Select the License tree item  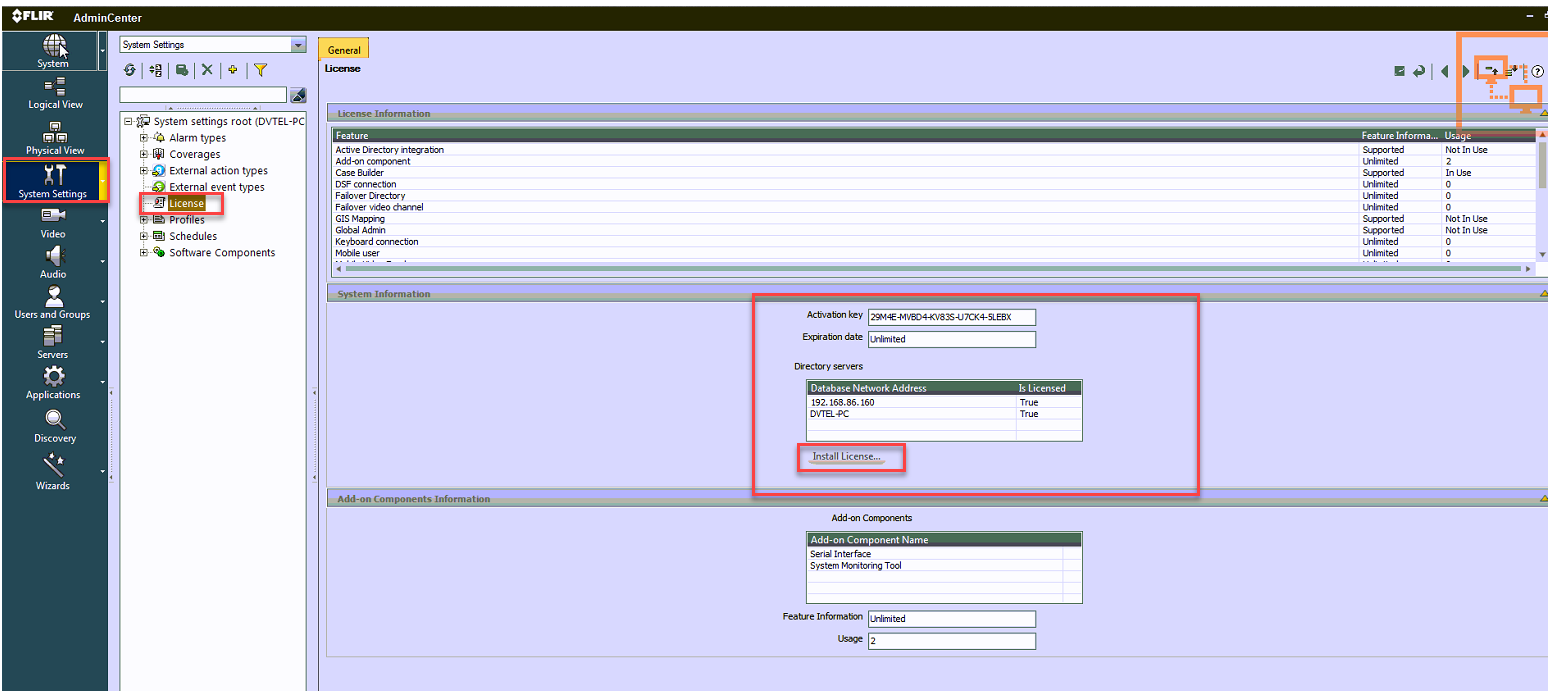tap(186, 203)
